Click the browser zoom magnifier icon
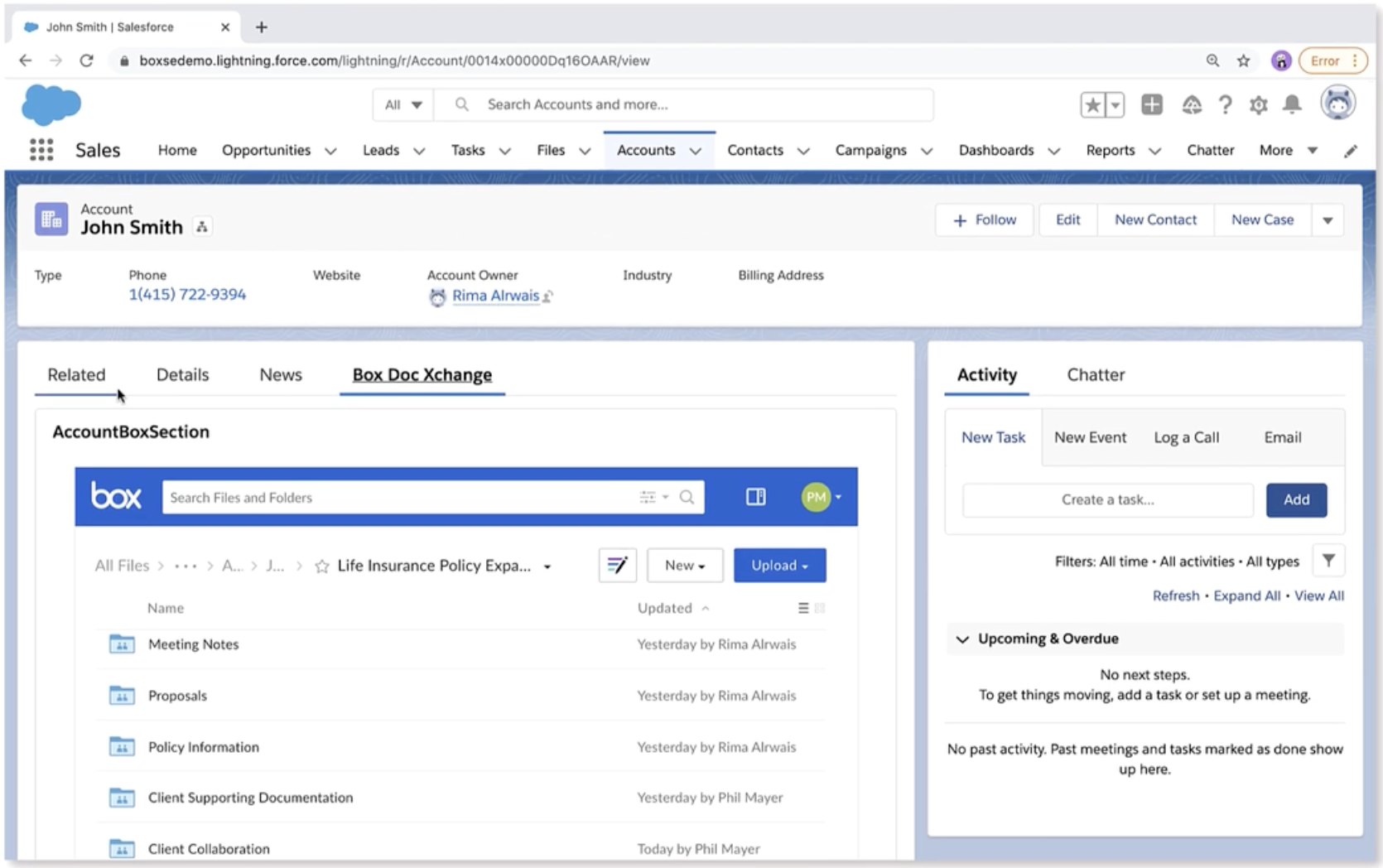Viewport: 1383px width, 868px height. (x=1212, y=60)
